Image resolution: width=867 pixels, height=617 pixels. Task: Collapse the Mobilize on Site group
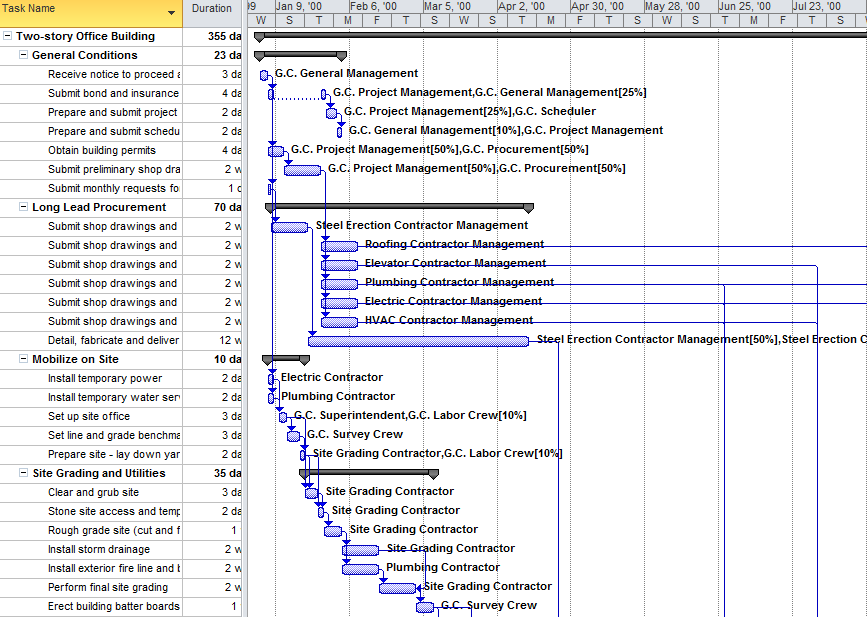pyautogui.click(x=24, y=359)
